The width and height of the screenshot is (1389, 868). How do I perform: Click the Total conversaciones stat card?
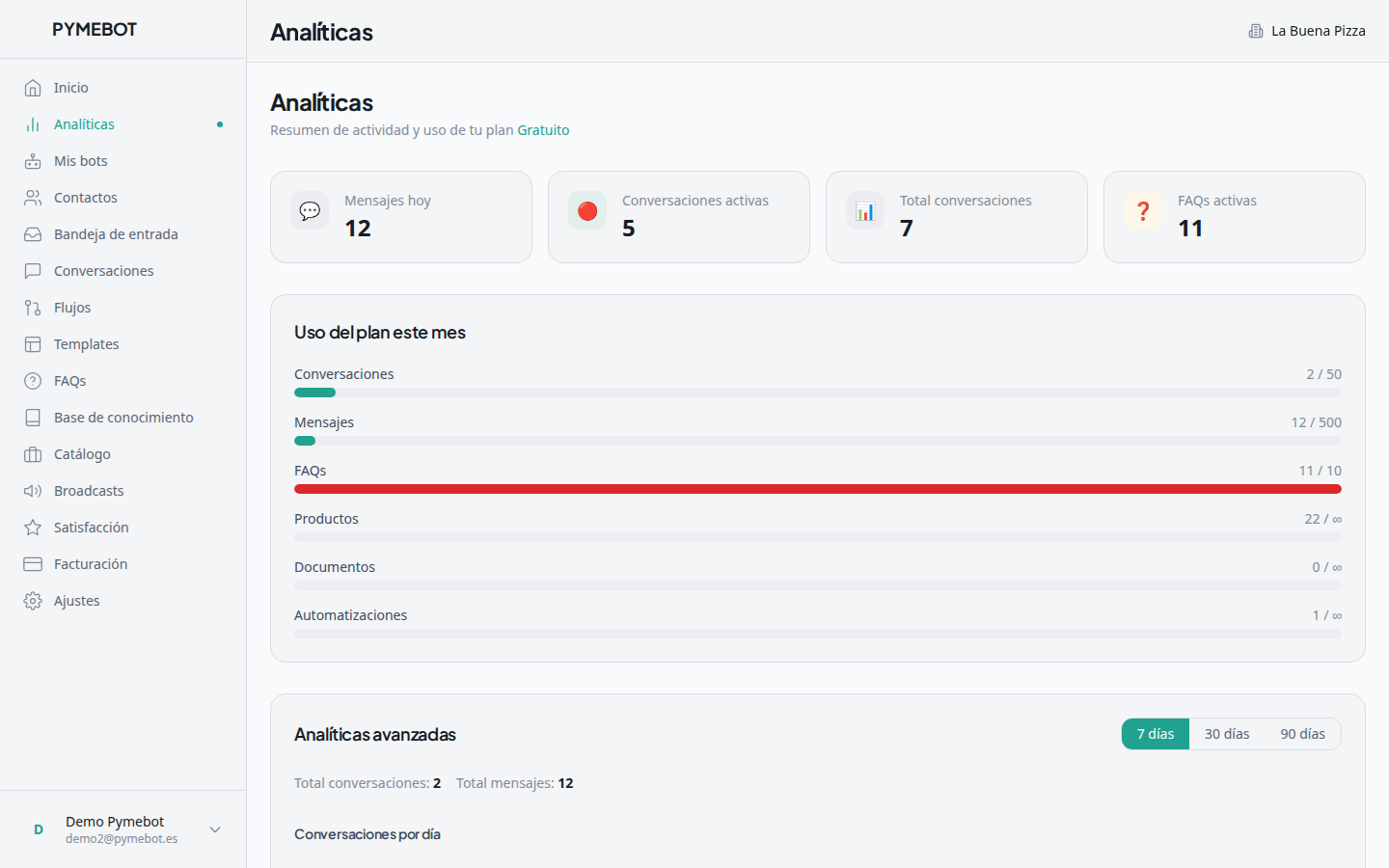coord(956,217)
